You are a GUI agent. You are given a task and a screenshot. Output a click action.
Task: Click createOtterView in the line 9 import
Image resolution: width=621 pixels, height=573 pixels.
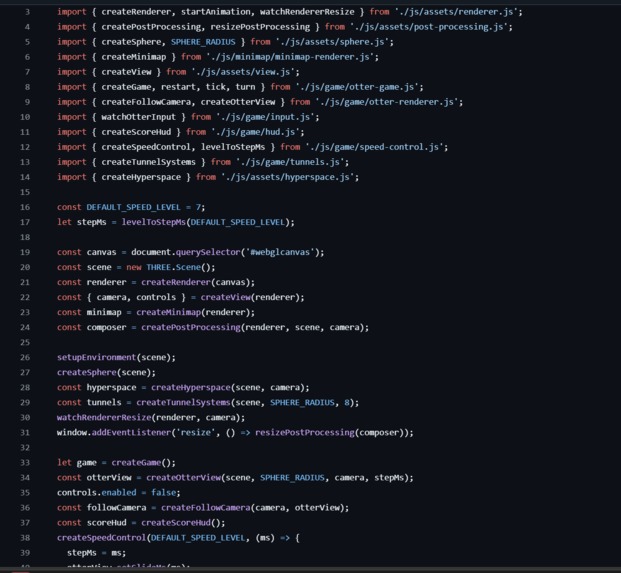pyautogui.click(x=238, y=102)
